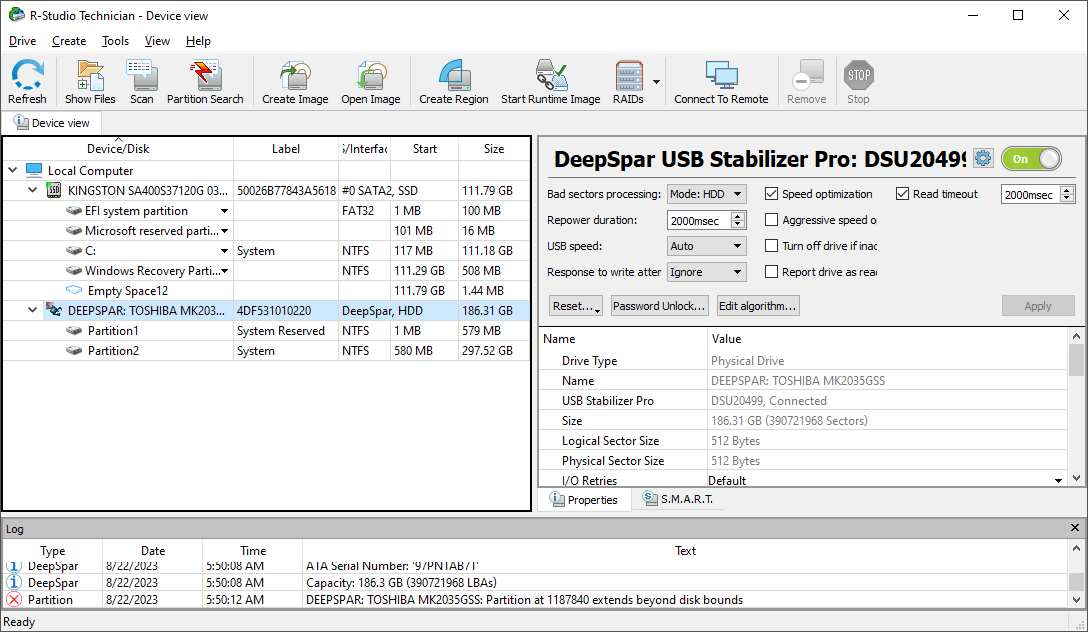1088x632 pixels.
Task: Open the I/O Retries value dropdown
Action: 1058,480
